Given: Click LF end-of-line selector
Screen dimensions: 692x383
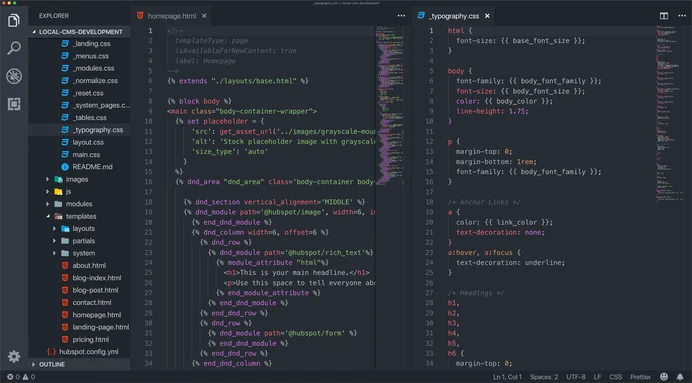Looking at the screenshot, I should 597,377.
